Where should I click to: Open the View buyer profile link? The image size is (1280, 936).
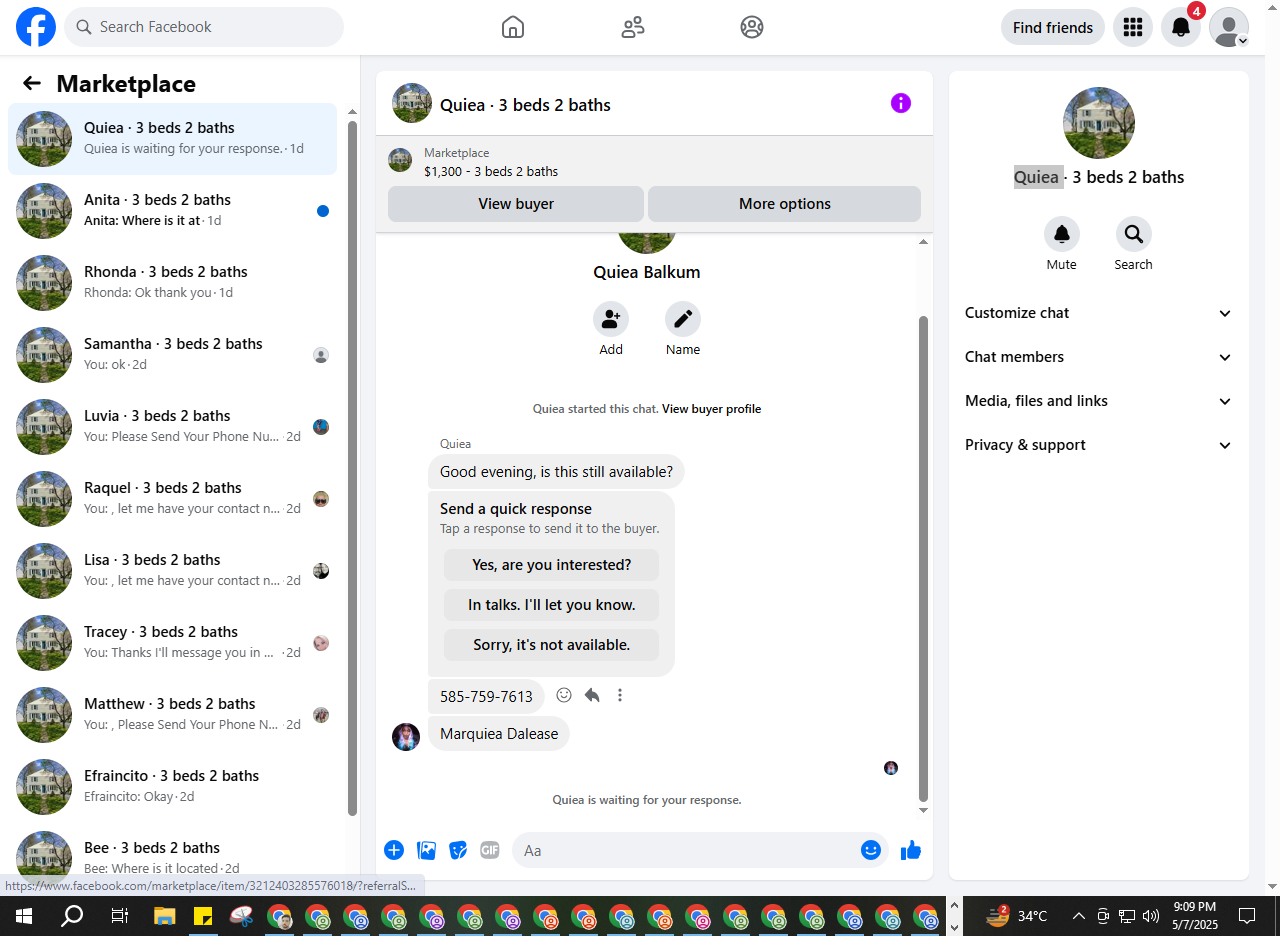[711, 409]
